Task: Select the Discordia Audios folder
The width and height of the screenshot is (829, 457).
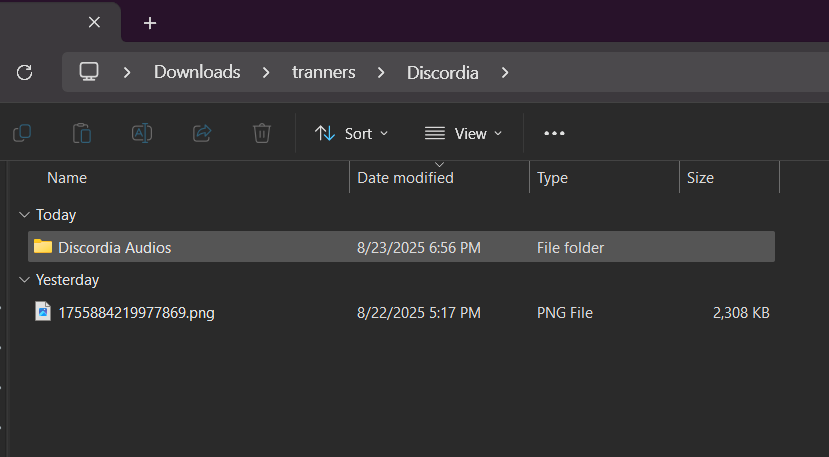Action: 114,248
